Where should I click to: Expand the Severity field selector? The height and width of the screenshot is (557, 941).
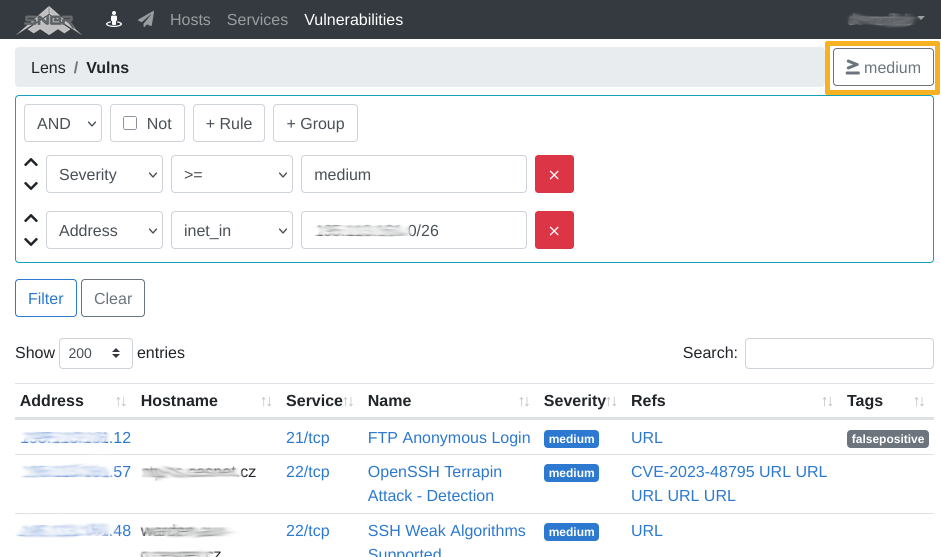click(104, 174)
